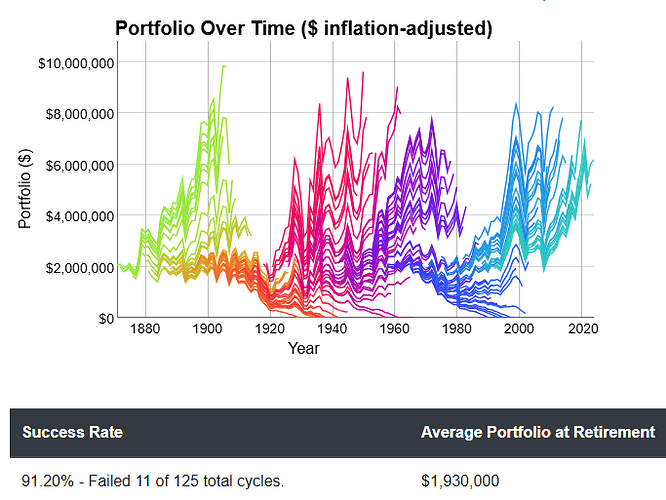The height and width of the screenshot is (500, 666).
Task: Click the Portfolio ($) y-axis label
Action: tap(27, 191)
